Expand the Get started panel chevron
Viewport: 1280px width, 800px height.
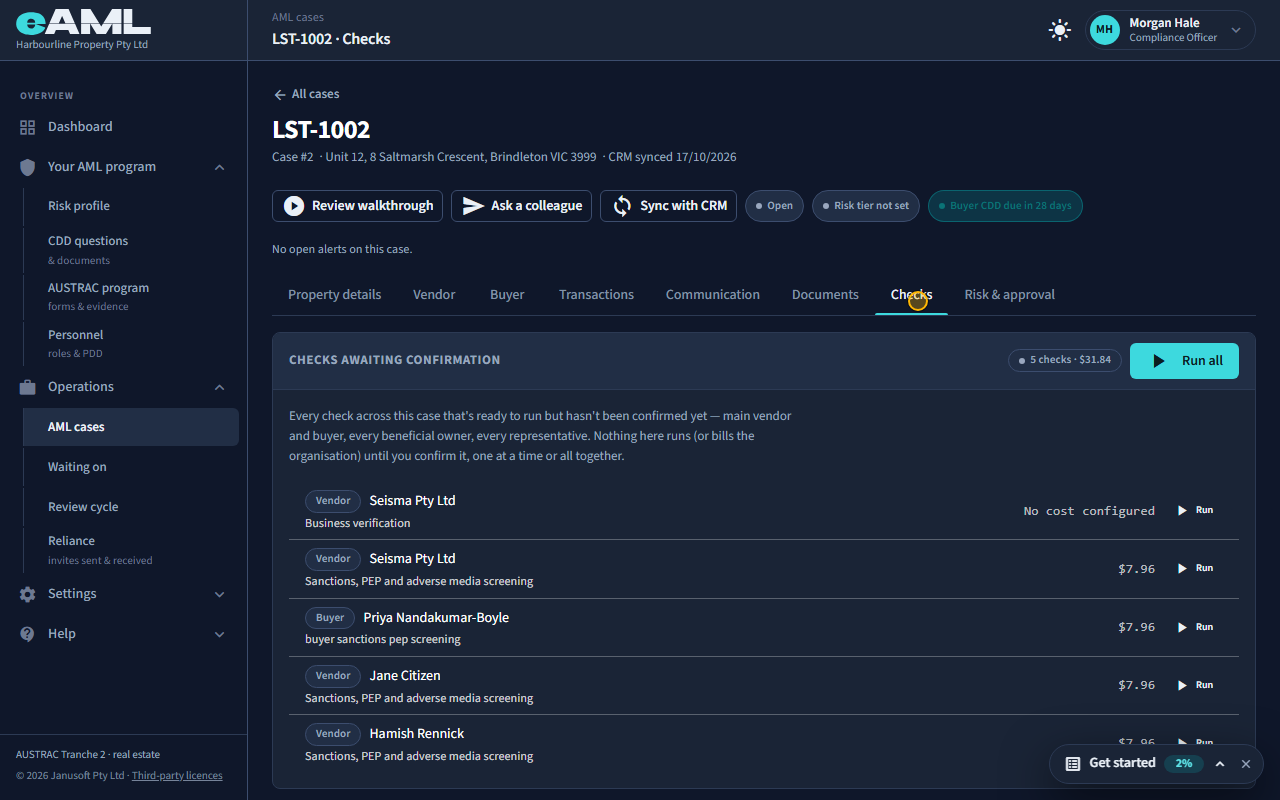[x=1220, y=764]
